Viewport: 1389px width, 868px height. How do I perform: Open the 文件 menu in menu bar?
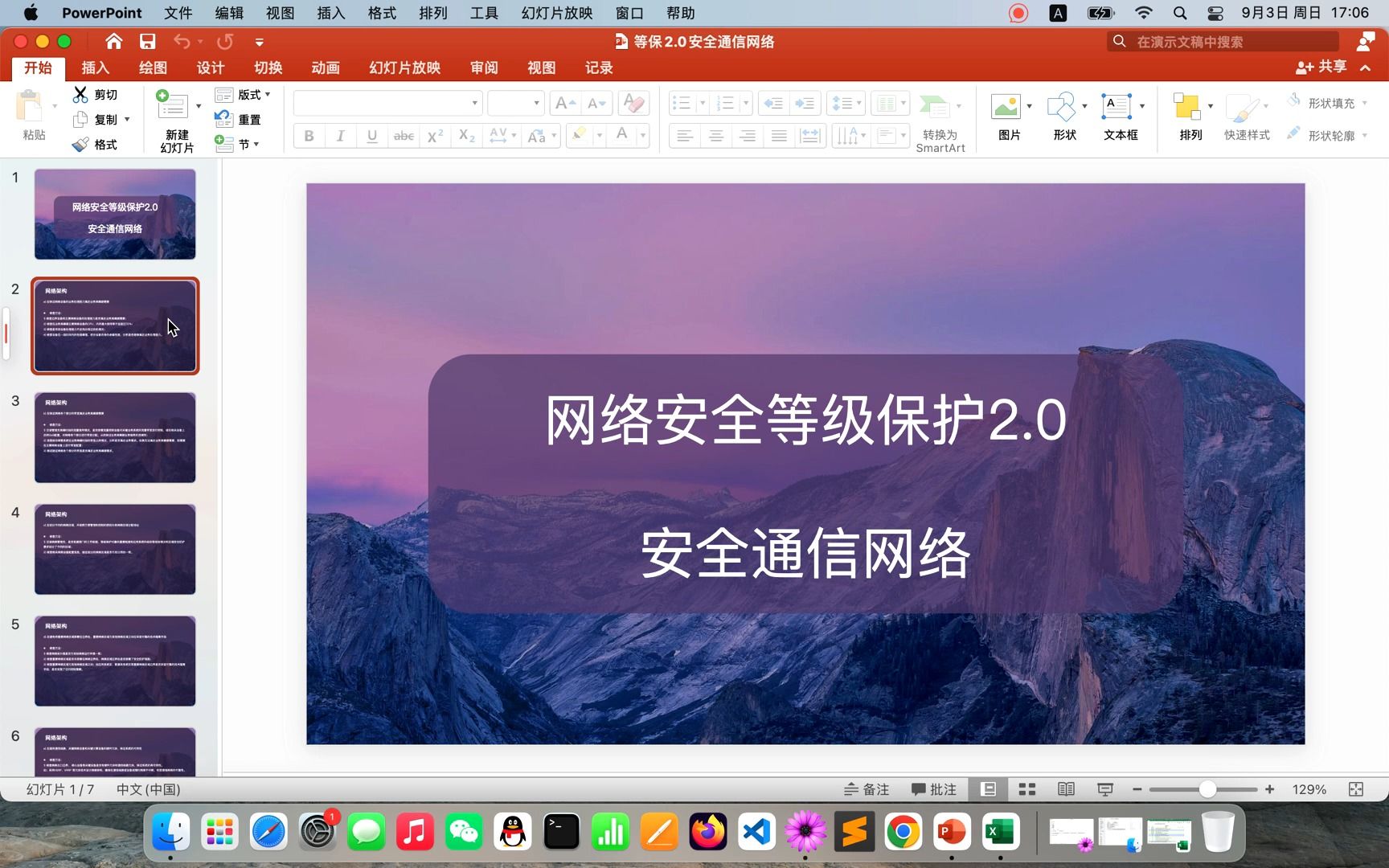coord(178,13)
